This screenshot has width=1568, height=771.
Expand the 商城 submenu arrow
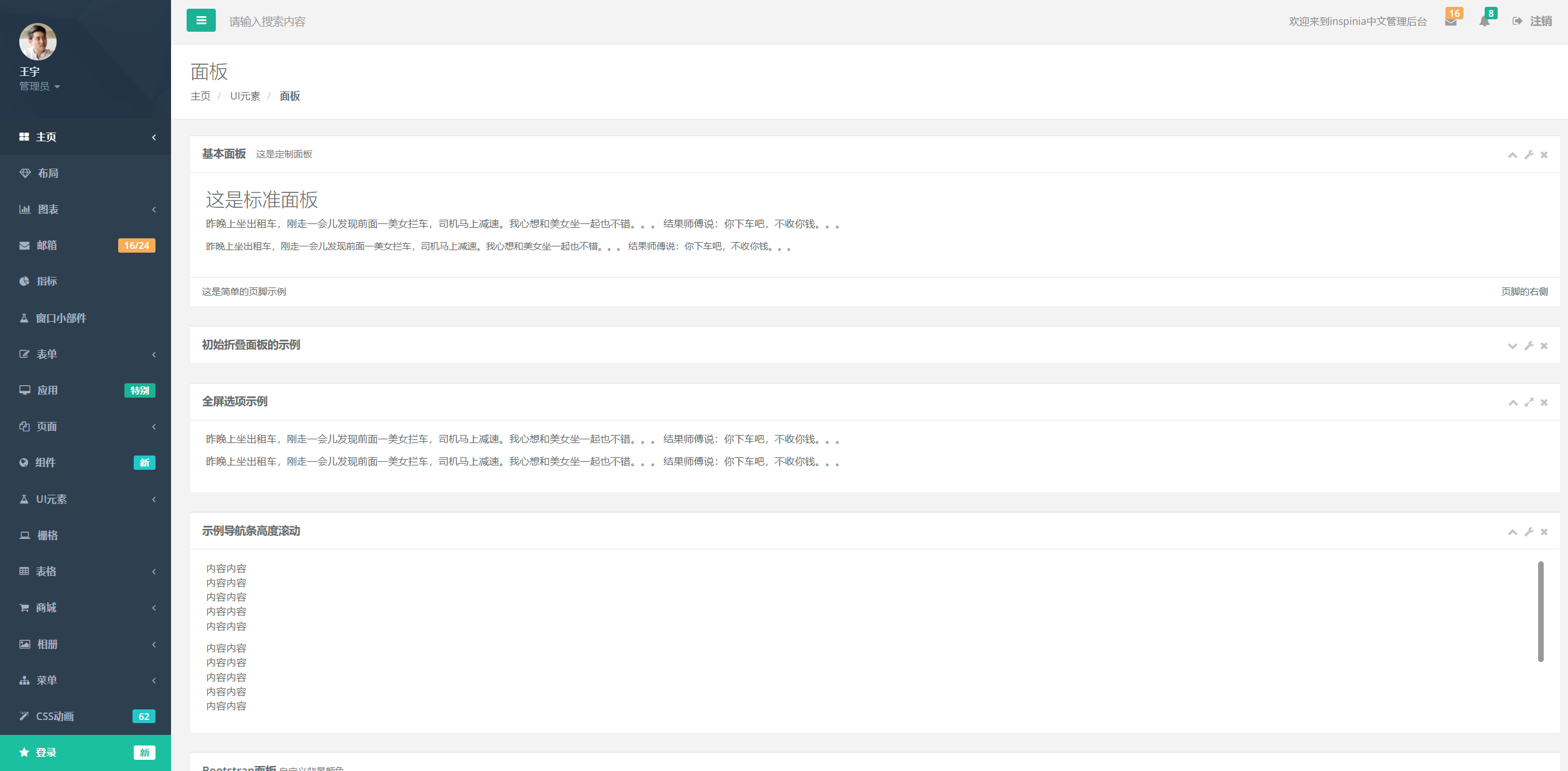point(154,607)
